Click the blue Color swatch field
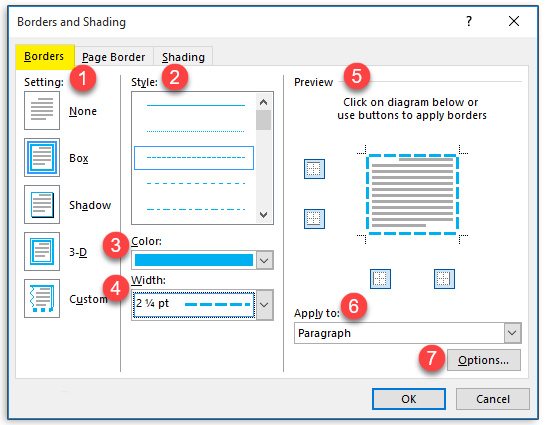Image resolution: width=545 pixels, height=425 pixels. (x=194, y=260)
